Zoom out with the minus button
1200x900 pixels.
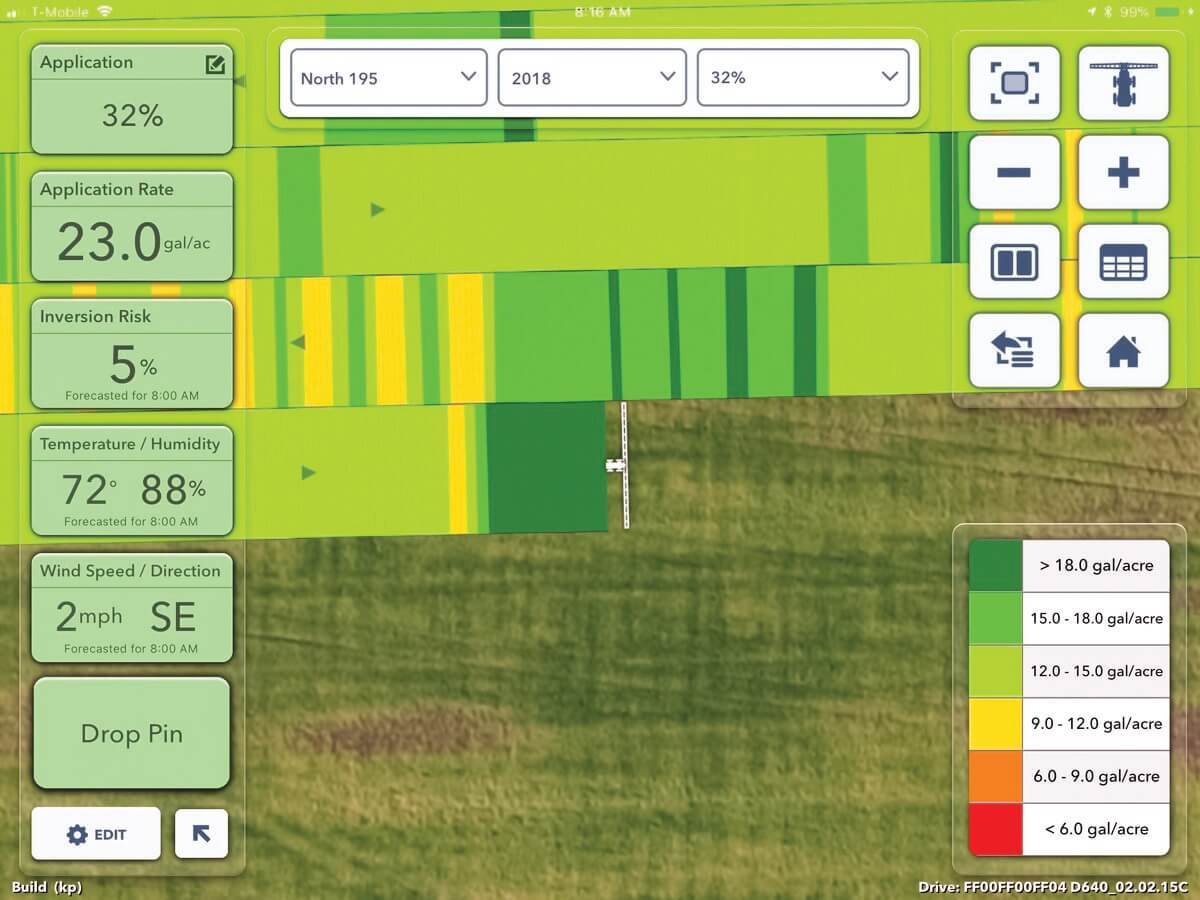1014,172
